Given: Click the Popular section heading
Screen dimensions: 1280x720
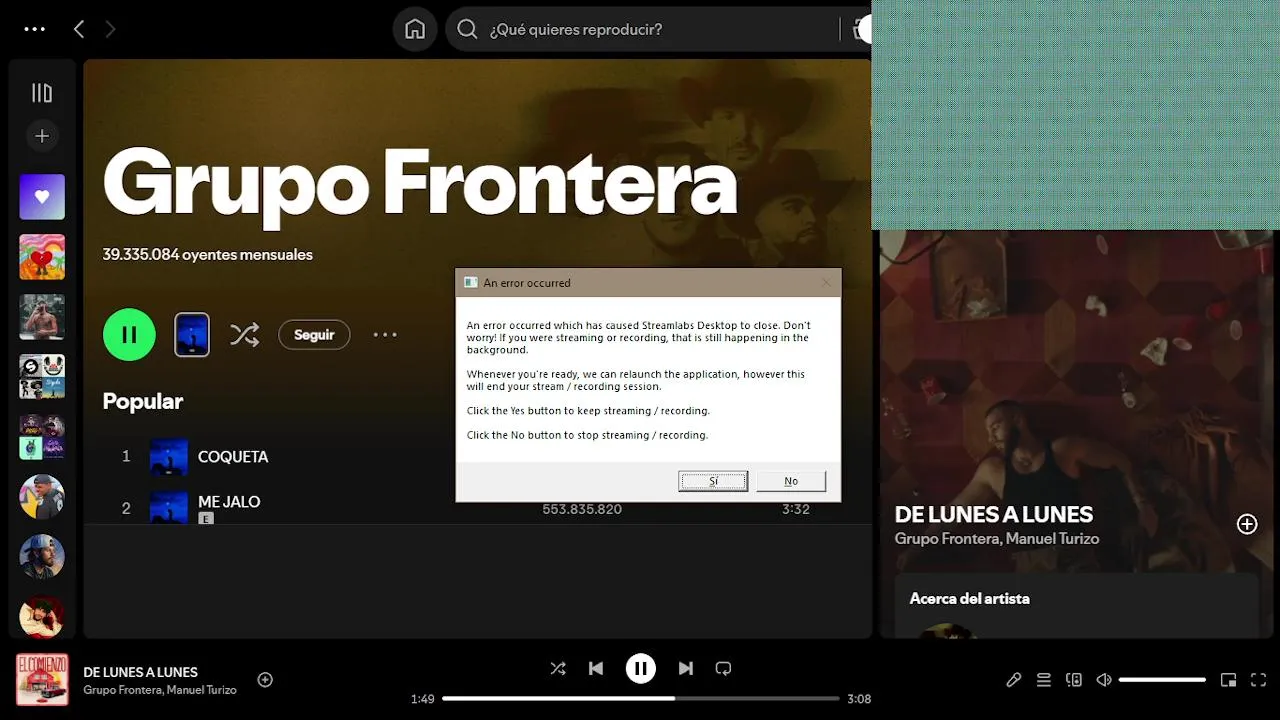Looking at the screenshot, I should click(143, 401).
